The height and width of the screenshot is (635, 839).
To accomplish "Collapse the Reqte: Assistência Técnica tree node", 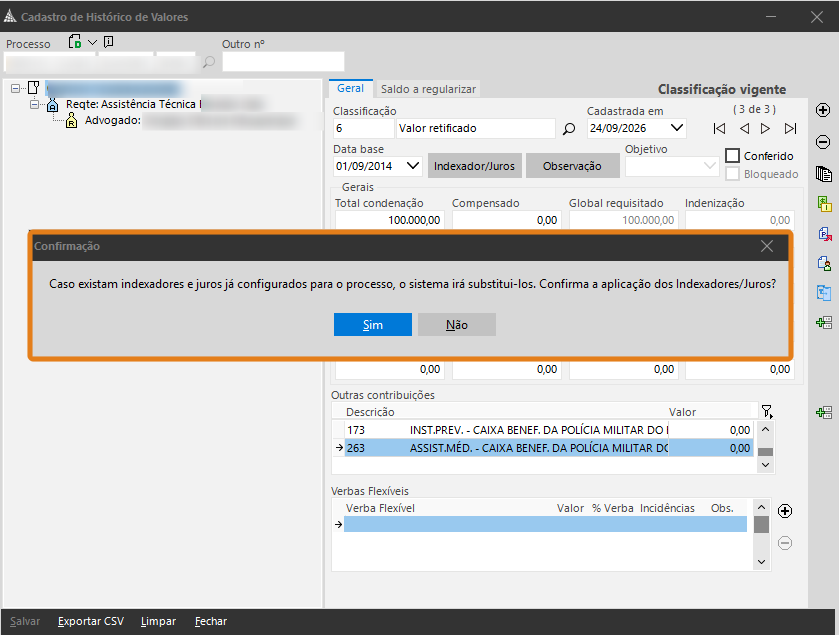I will click(34, 104).
